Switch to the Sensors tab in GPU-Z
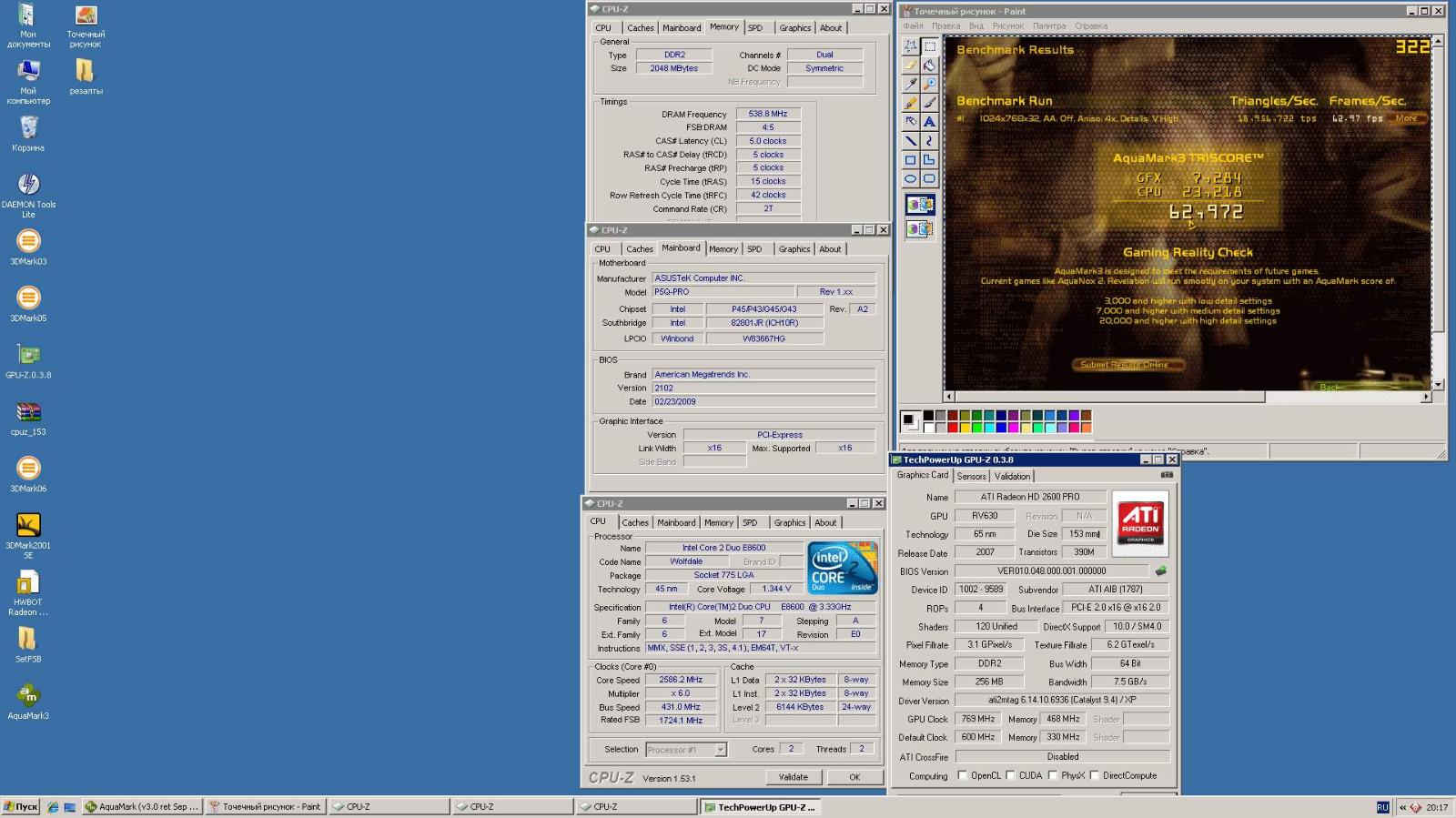 (x=971, y=476)
